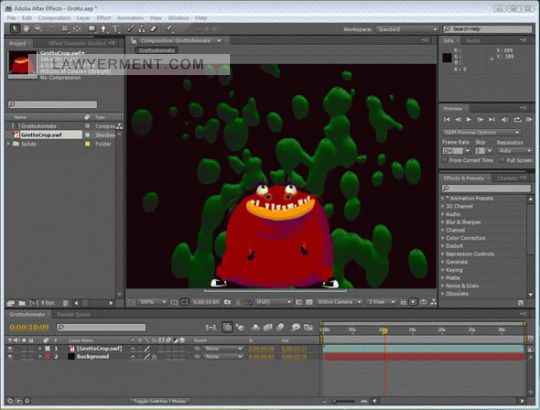Take a snapshot with camera icon
The height and width of the screenshot is (410, 540).
tap(227, 302)
